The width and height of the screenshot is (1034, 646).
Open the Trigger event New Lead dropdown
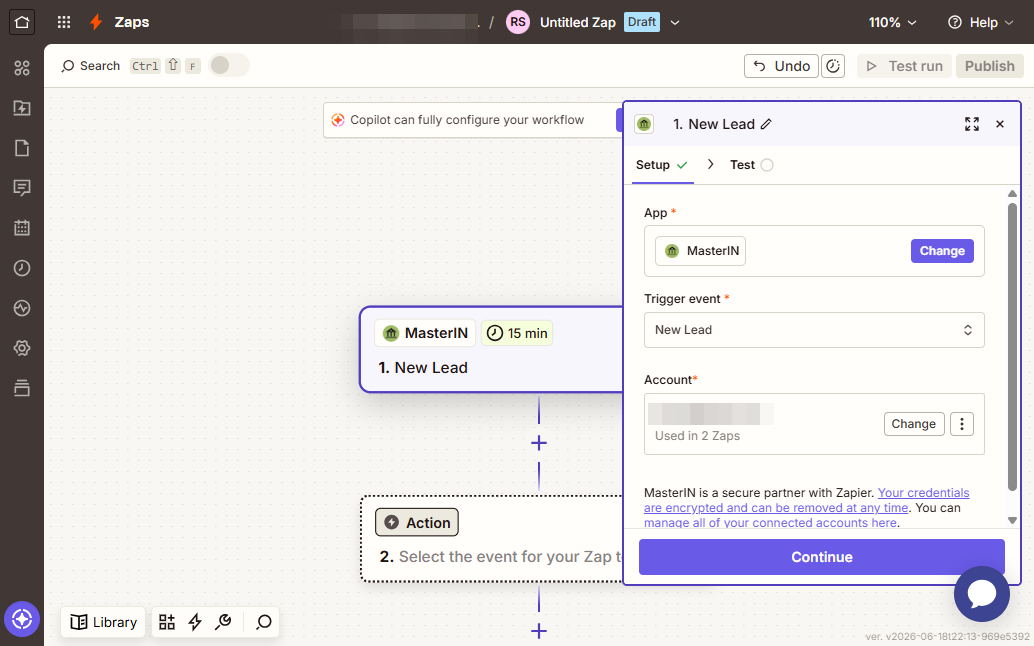tap(814, 330)
